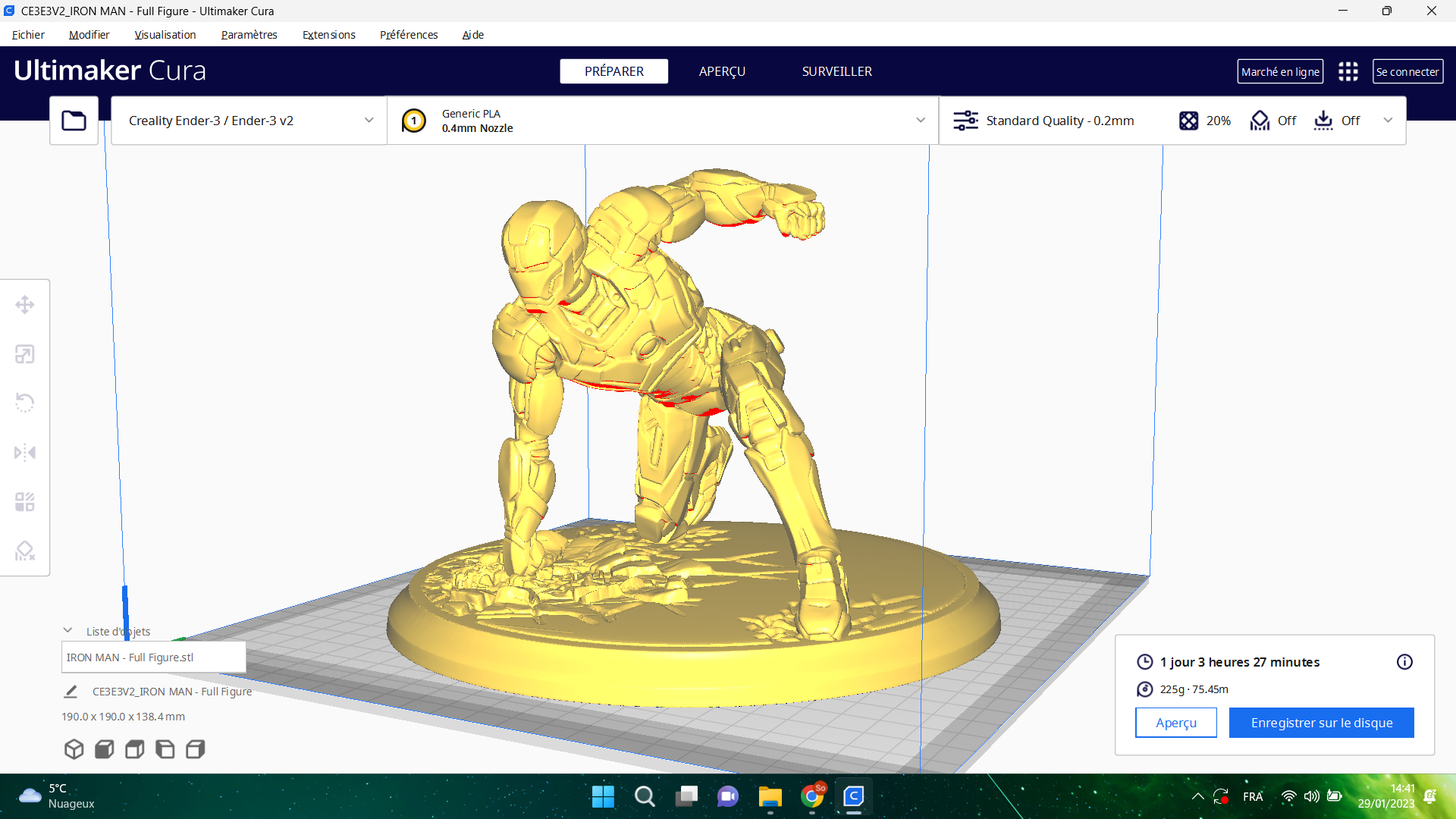Switch to left side view icon
The width and height of the screenshot is (1456, 819).
tap(165, 749)
